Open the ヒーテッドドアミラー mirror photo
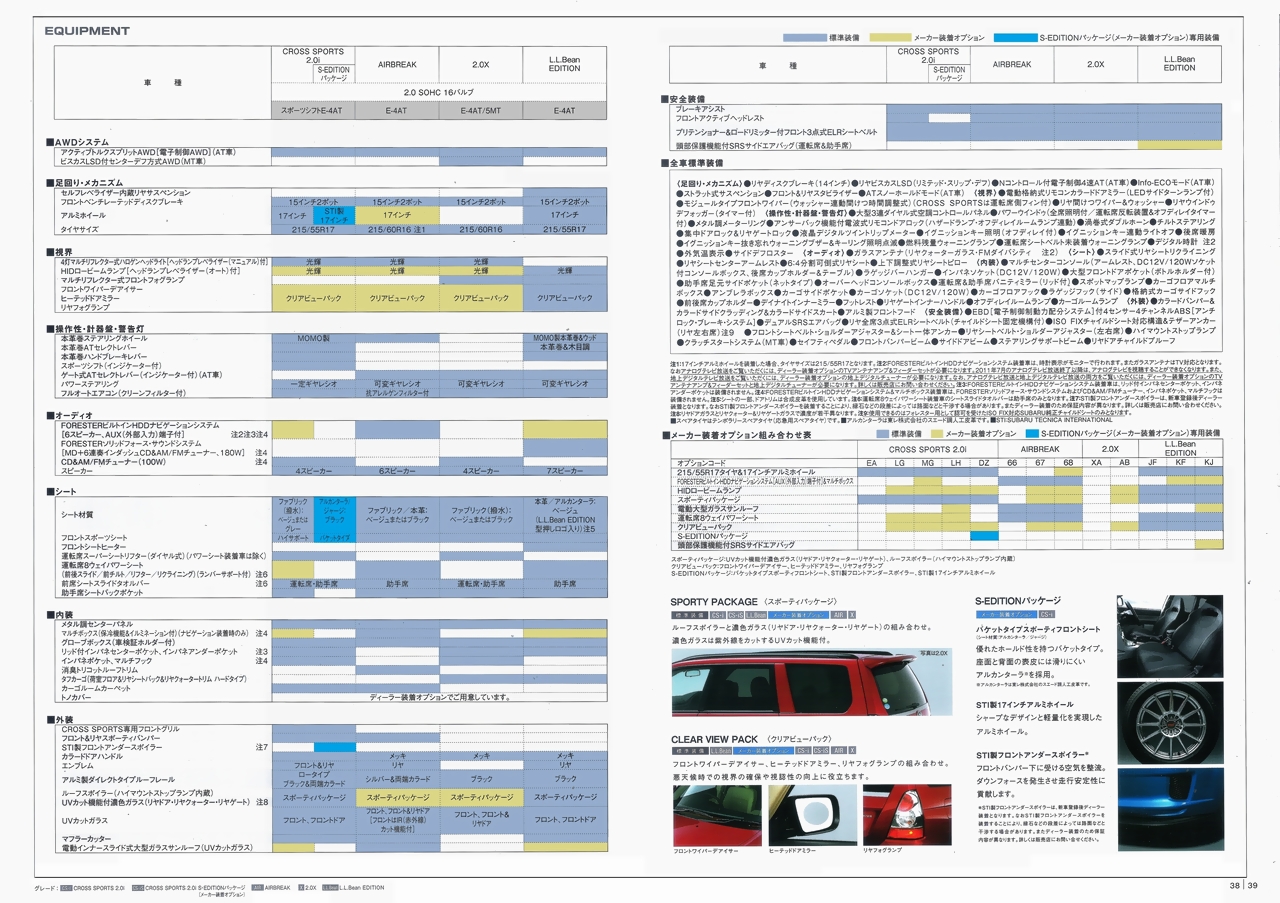The width and height of the screenshot is (1280, 903). (811, 814)
